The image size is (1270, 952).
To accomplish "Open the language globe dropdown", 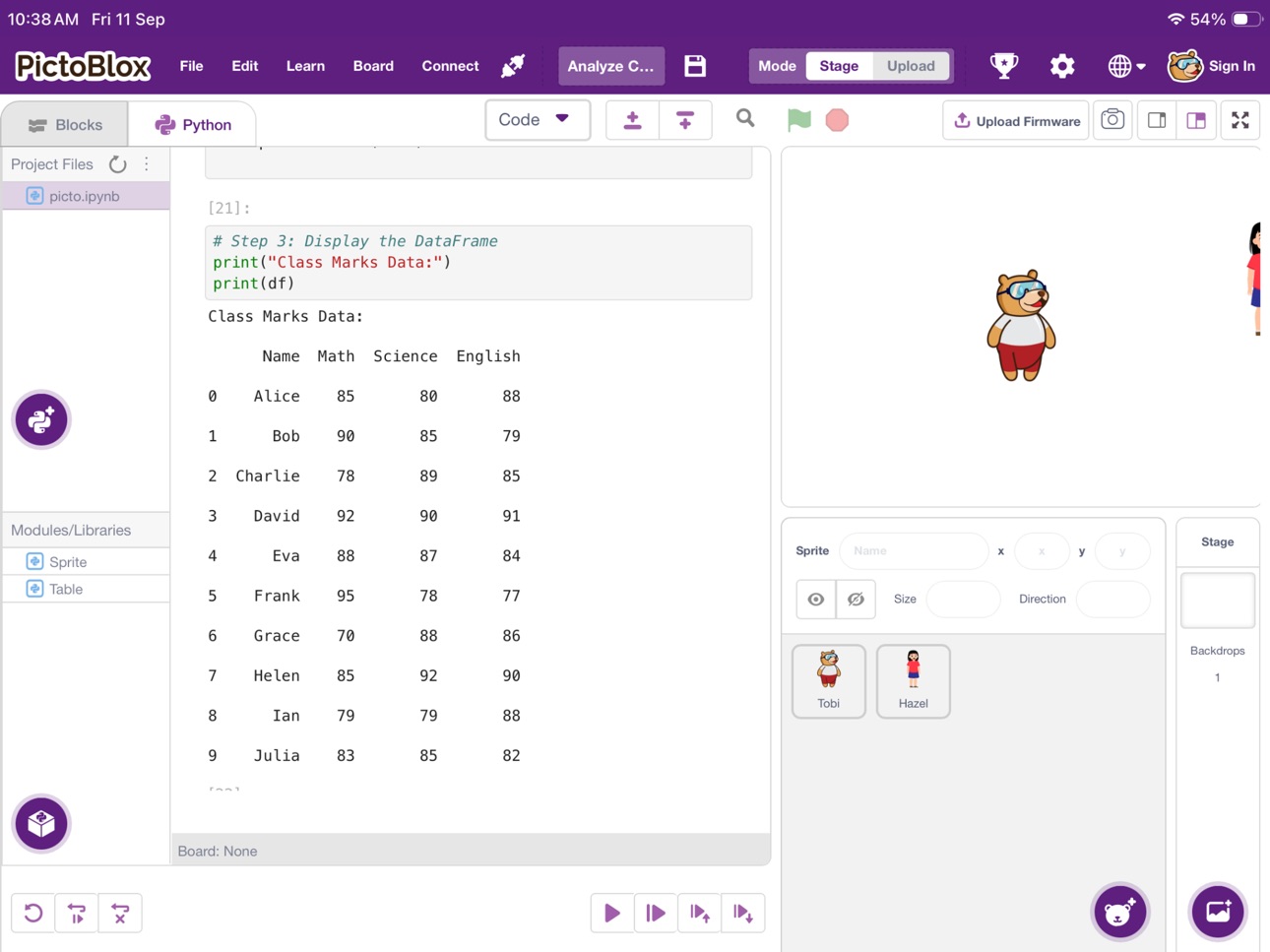I will click(x=1126, y=66).
